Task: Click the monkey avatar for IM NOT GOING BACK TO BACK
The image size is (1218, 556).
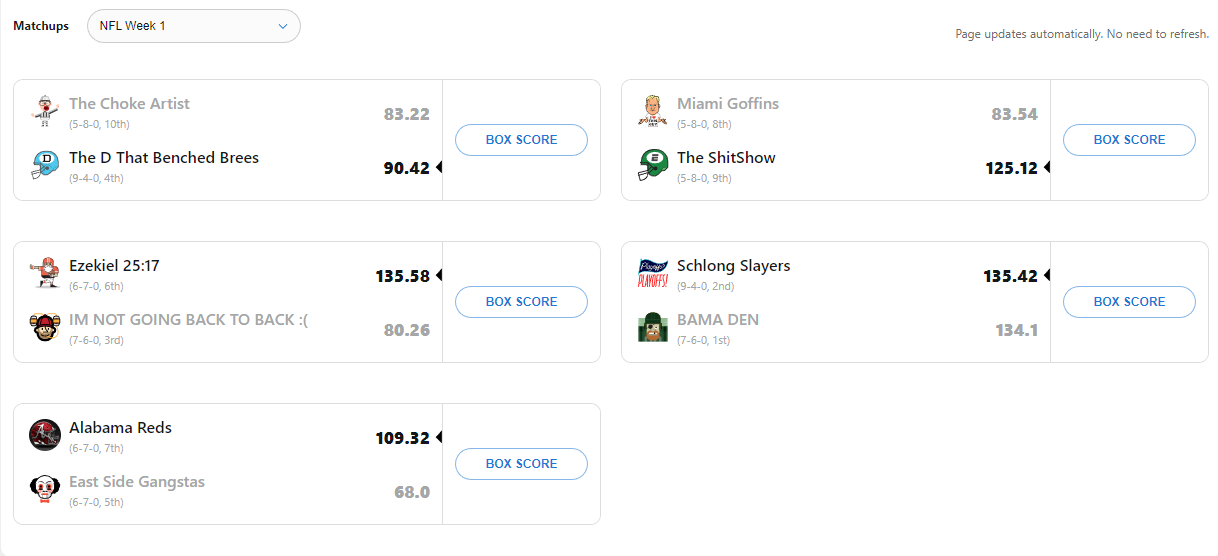Action: click(x=44, y=326)
